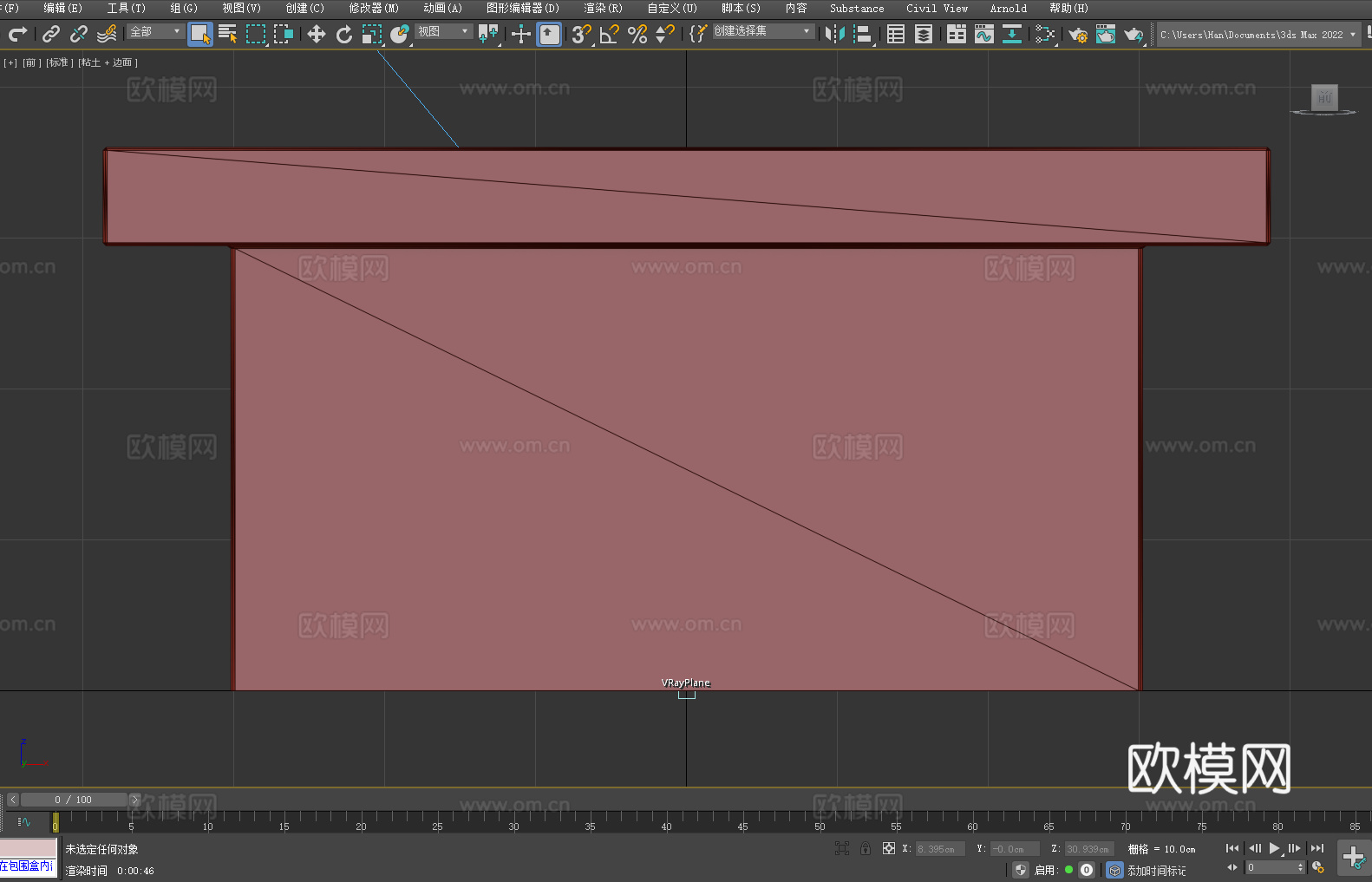Click the Use Pivot Point Center icon
1372x882 pixels.
pyautogui.click(x=488, y=34)
